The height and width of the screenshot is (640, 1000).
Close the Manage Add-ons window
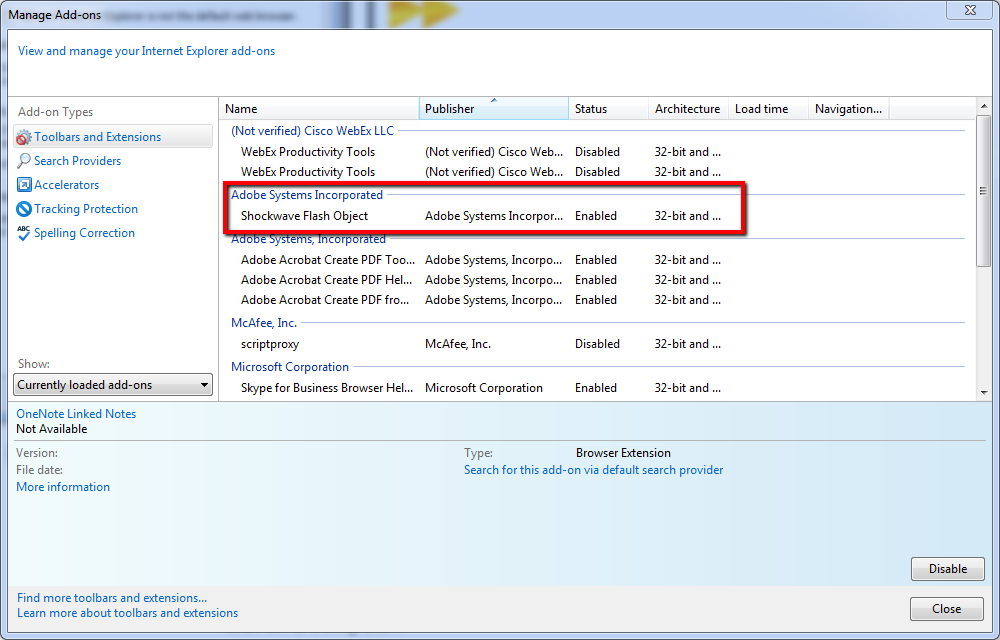969,10
